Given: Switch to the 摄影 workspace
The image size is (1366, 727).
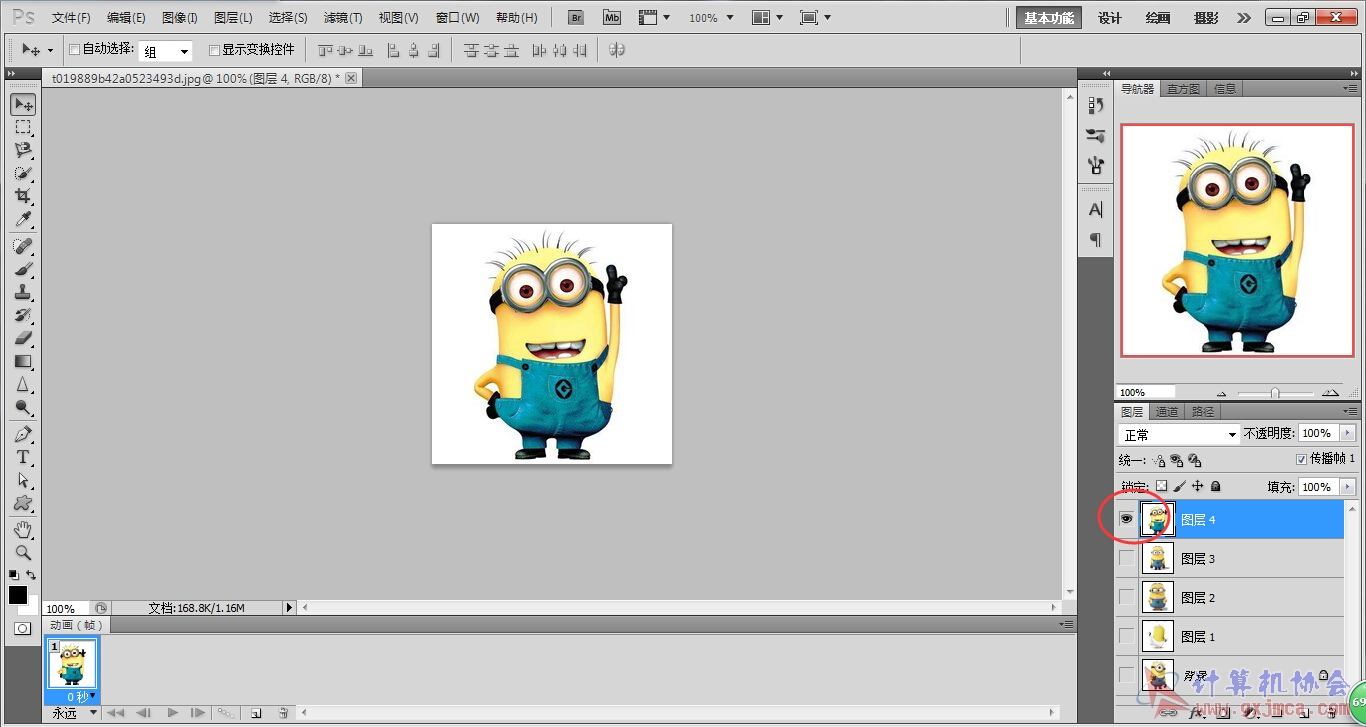Looking at the screenshot, I should 1206,18.
